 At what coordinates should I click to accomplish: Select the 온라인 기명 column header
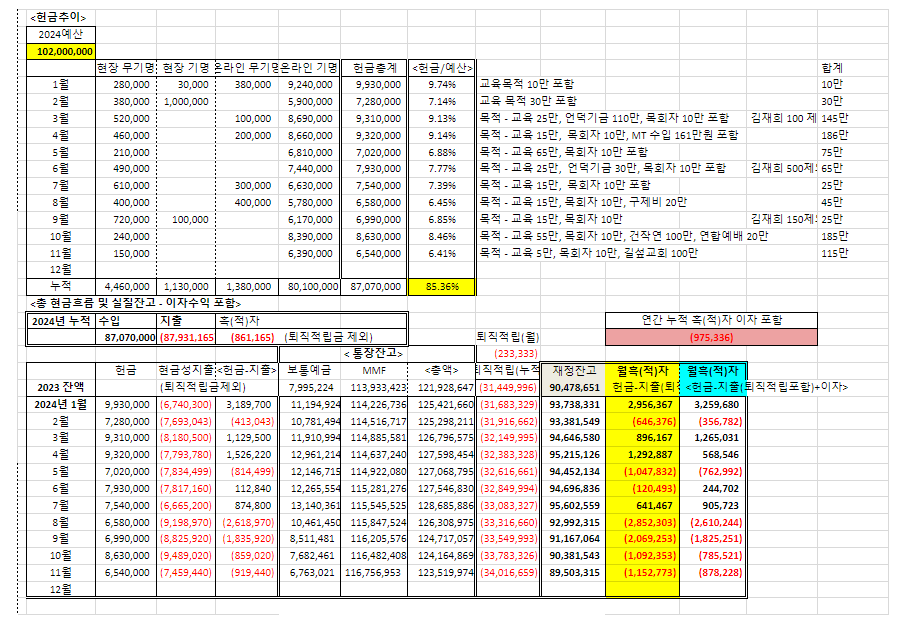[x=310, y=68]
